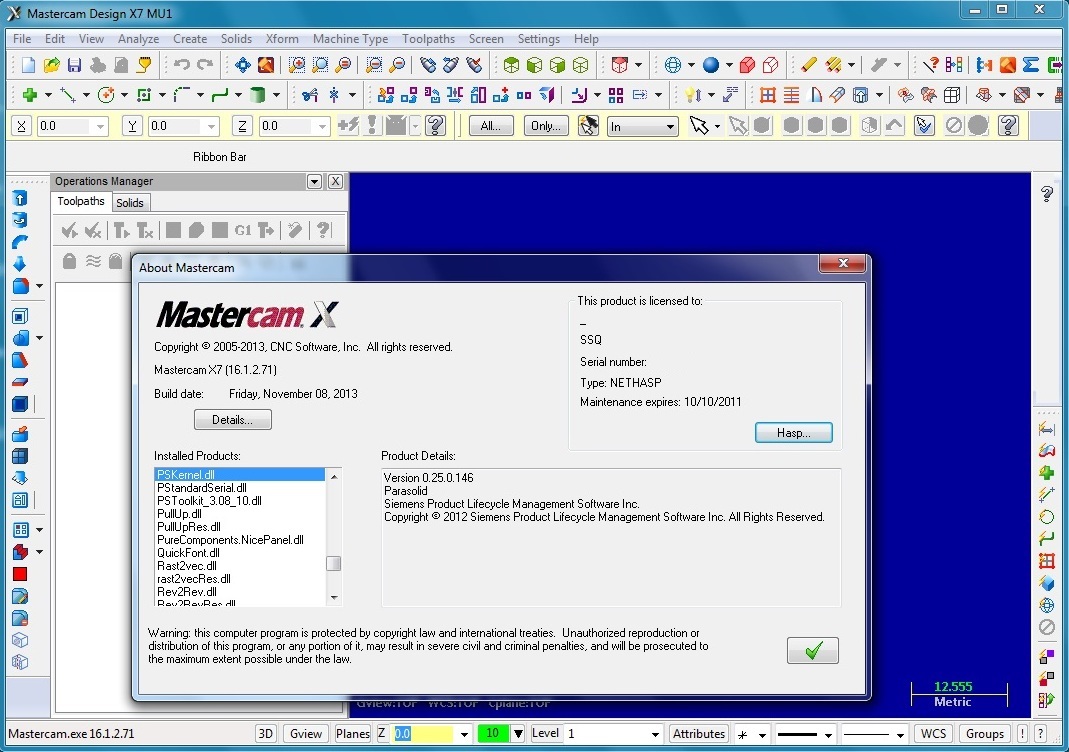
Task: Open the File menu
Action: (22, 39)
